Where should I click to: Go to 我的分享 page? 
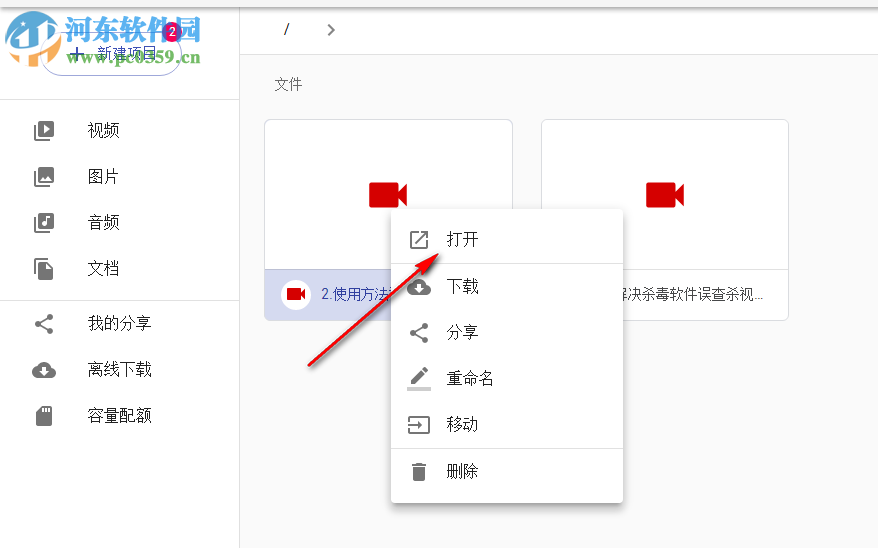(119, 323)
